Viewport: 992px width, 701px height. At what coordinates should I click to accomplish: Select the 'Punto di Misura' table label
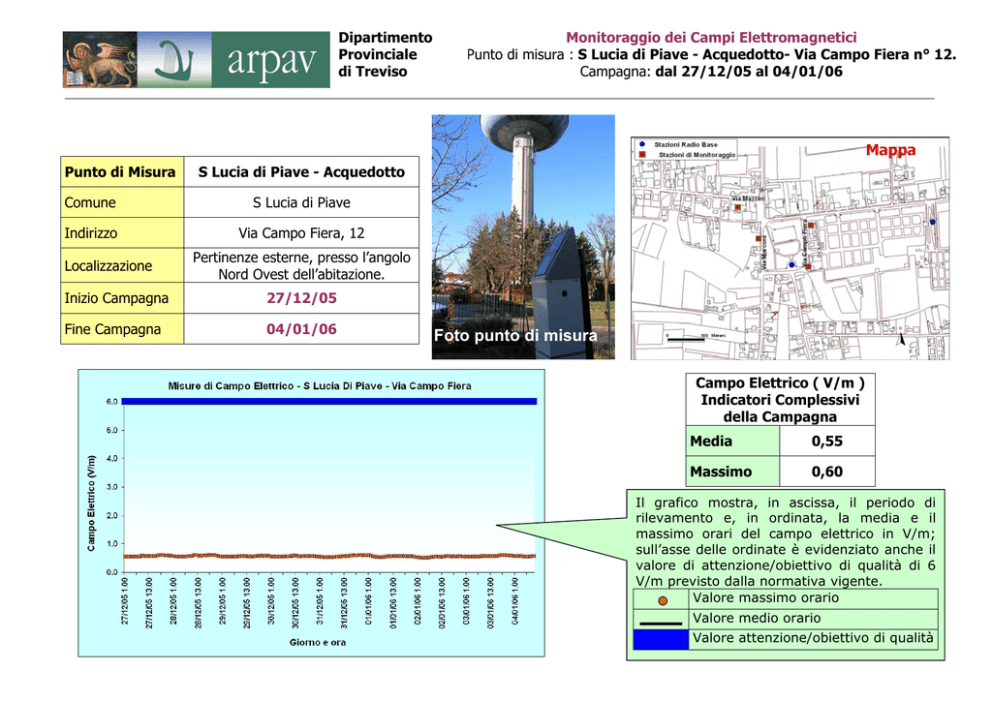point(122,172)
